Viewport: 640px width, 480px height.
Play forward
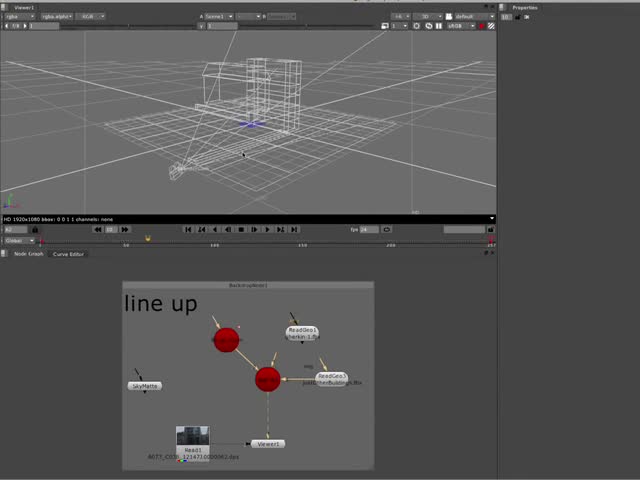pyautogui.click(x=267, y=230)
